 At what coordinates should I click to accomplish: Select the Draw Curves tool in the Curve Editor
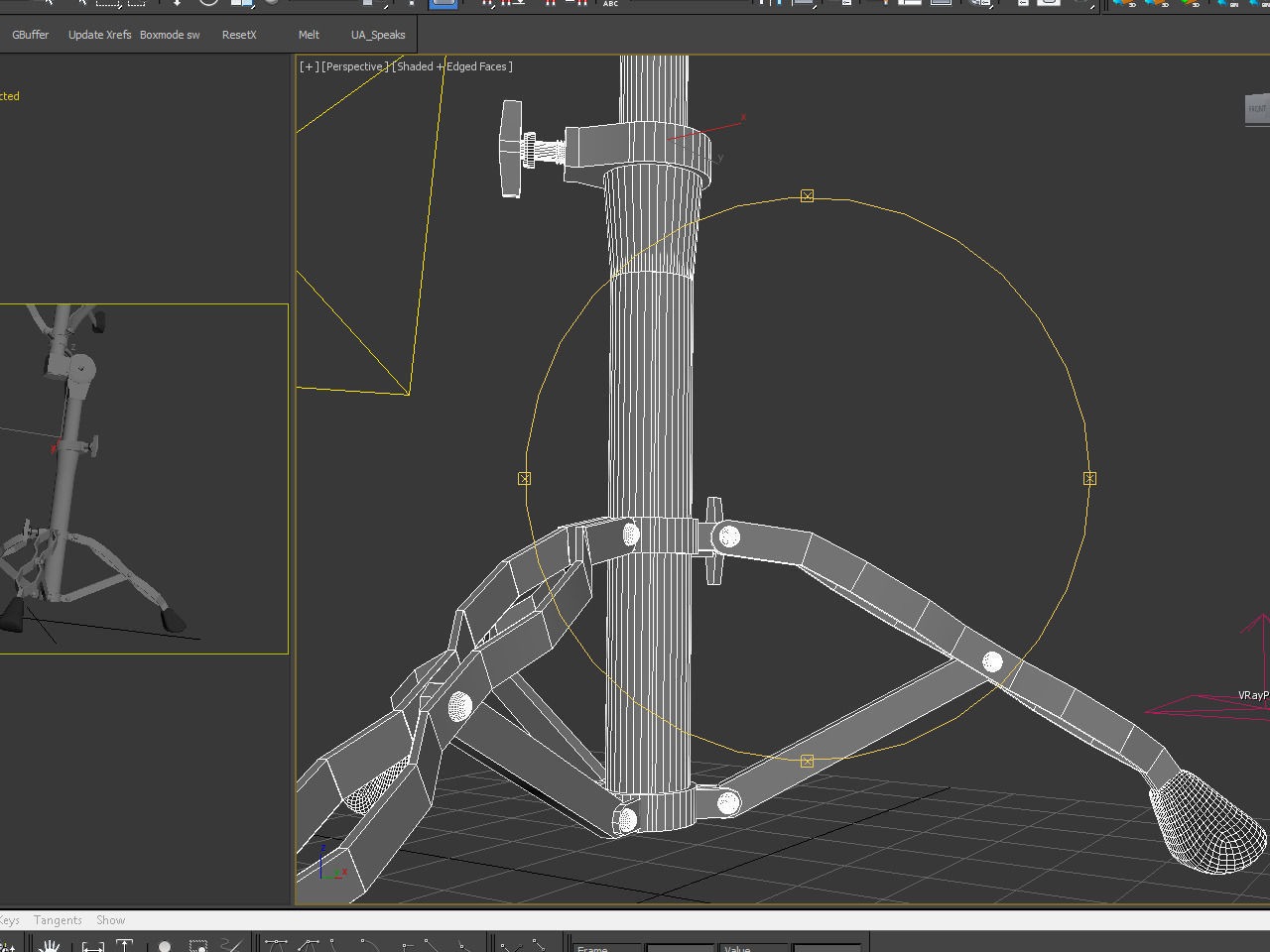[x=229, y=943]
